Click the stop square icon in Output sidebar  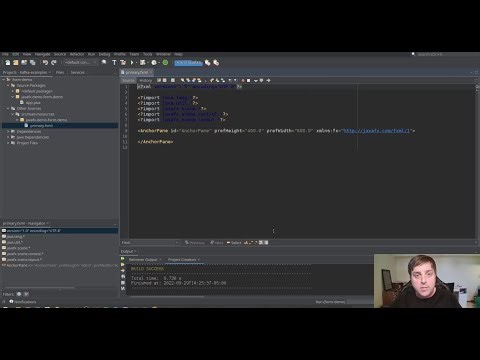(123, 282)
